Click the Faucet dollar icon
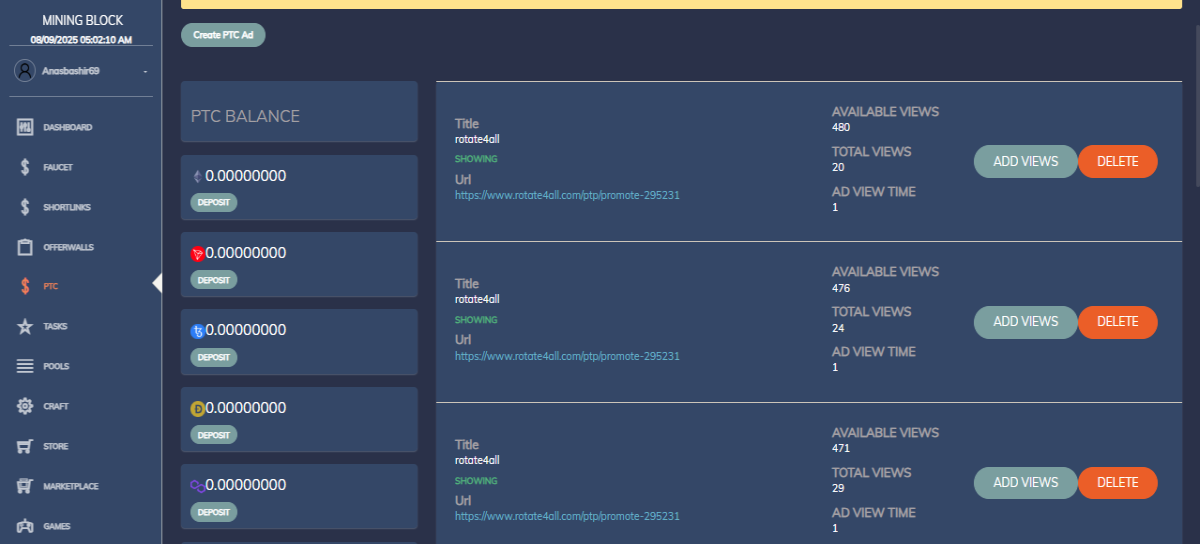 pos(25,167)
